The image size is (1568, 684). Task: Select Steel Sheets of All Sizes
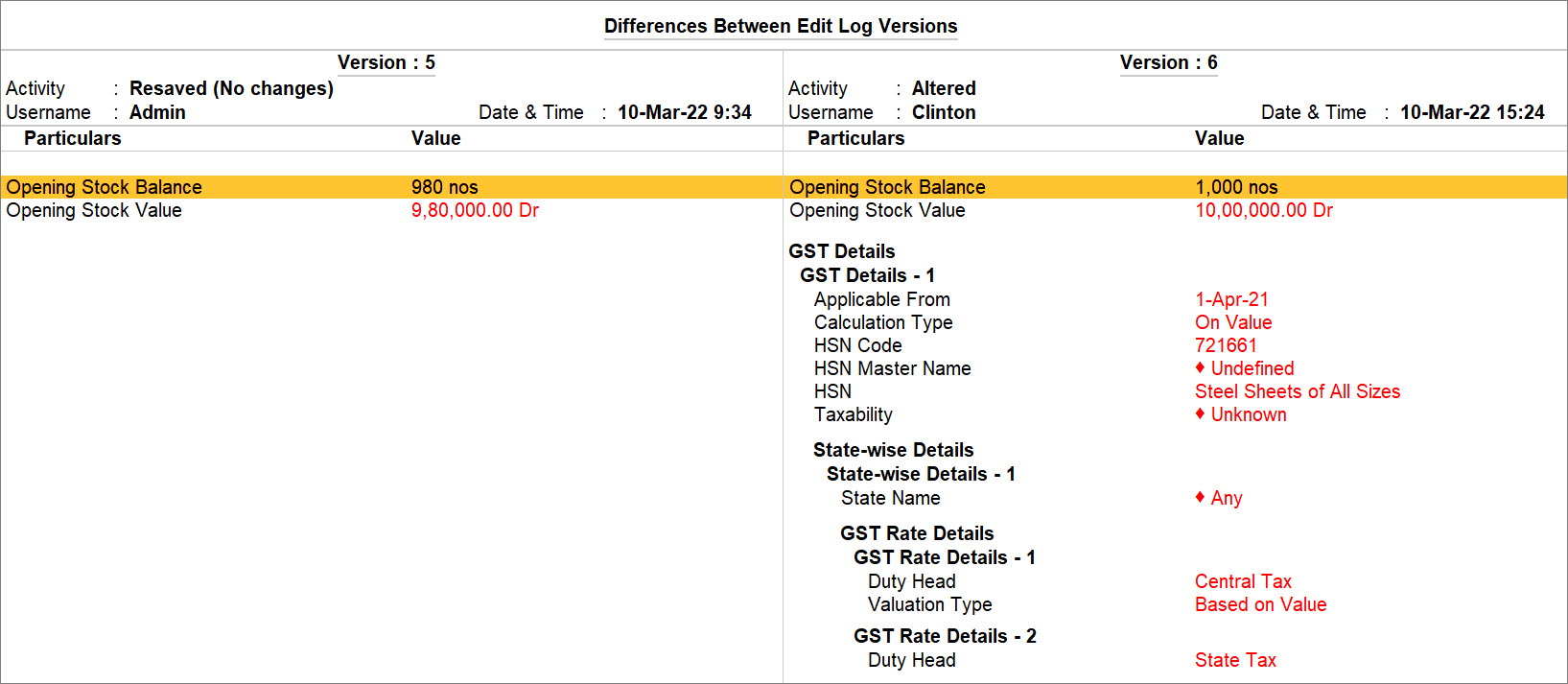(x=1298, y=391)
